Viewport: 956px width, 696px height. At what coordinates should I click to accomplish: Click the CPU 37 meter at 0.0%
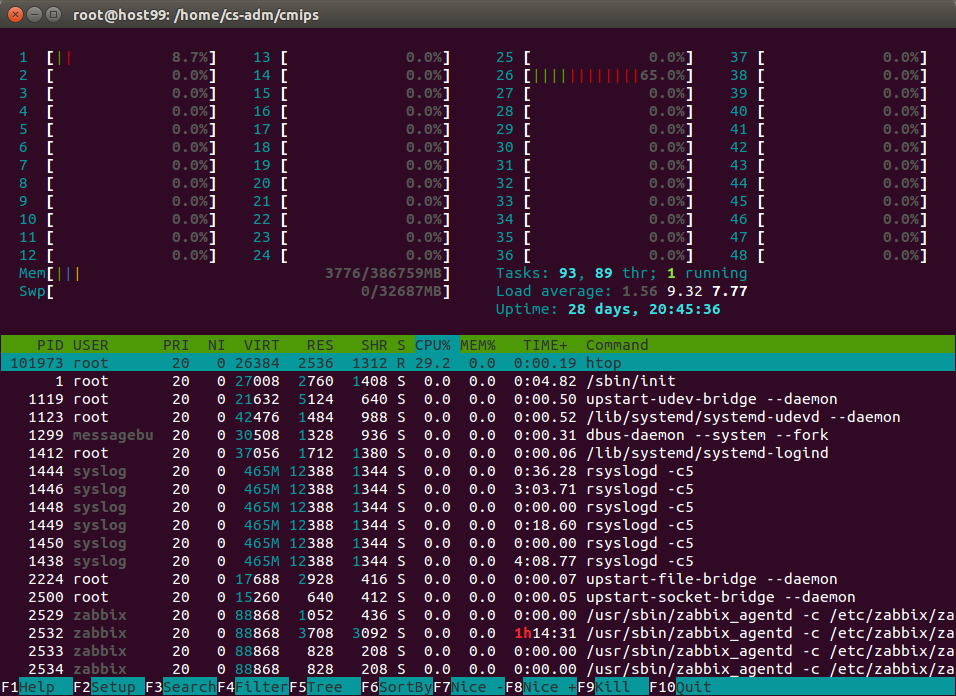pyautogui.click(x=843, y=58)
